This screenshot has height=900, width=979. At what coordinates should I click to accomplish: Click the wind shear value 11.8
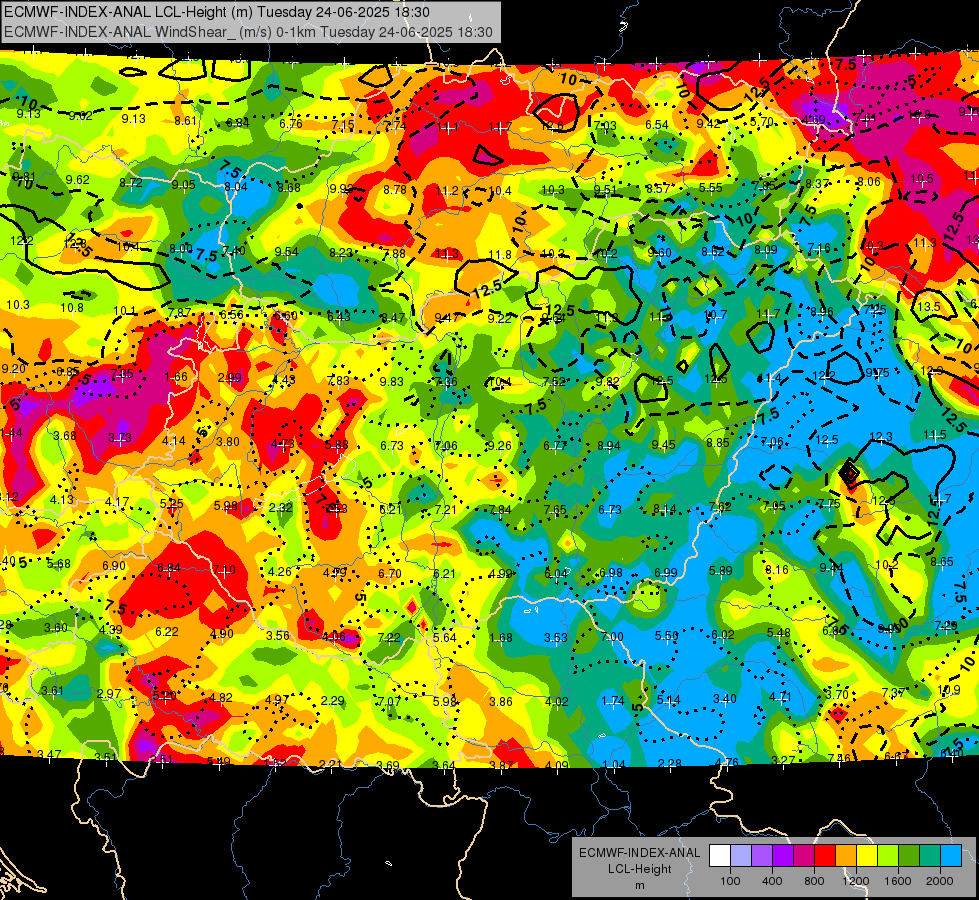[500, 255]
